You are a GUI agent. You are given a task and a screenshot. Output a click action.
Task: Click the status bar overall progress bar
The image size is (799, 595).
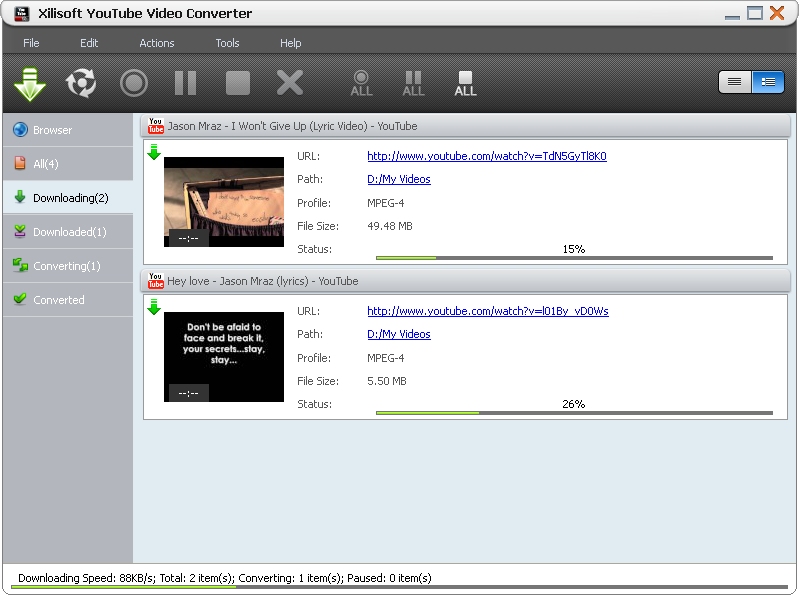pyautogui.click(x=400, y=587)
